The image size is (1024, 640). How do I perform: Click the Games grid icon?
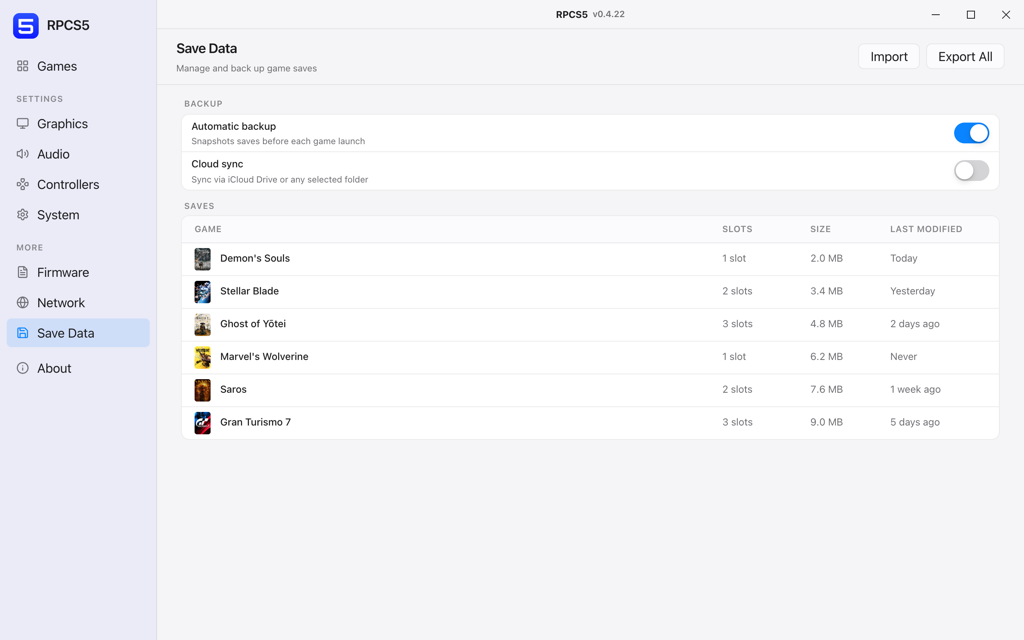click(23, 66)
